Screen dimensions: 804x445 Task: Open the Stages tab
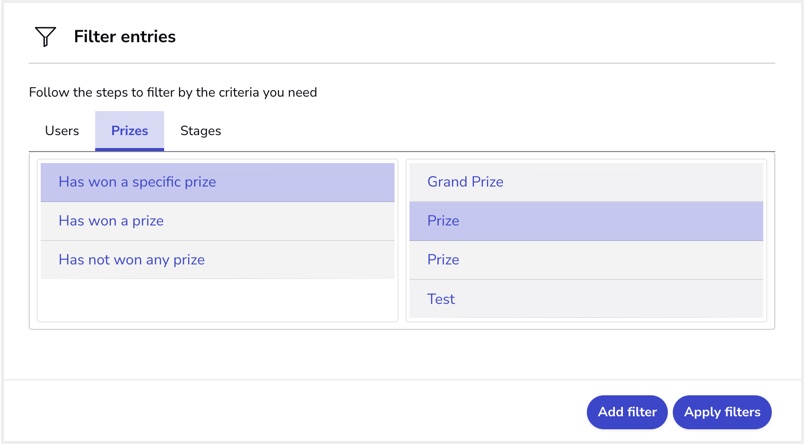(200, 131)
